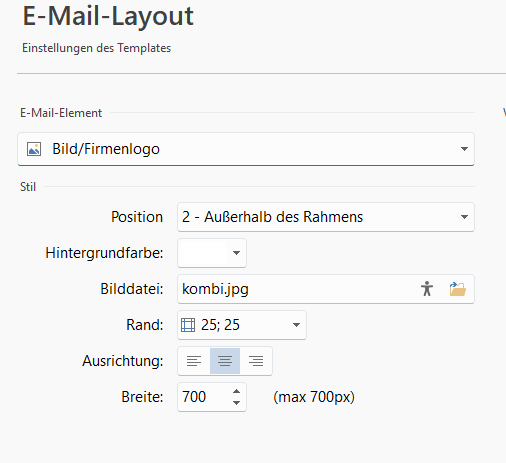Increase Breite with the up arrow
The width and height of the screenshot is (506, 463).
click(x=236, y=391)
